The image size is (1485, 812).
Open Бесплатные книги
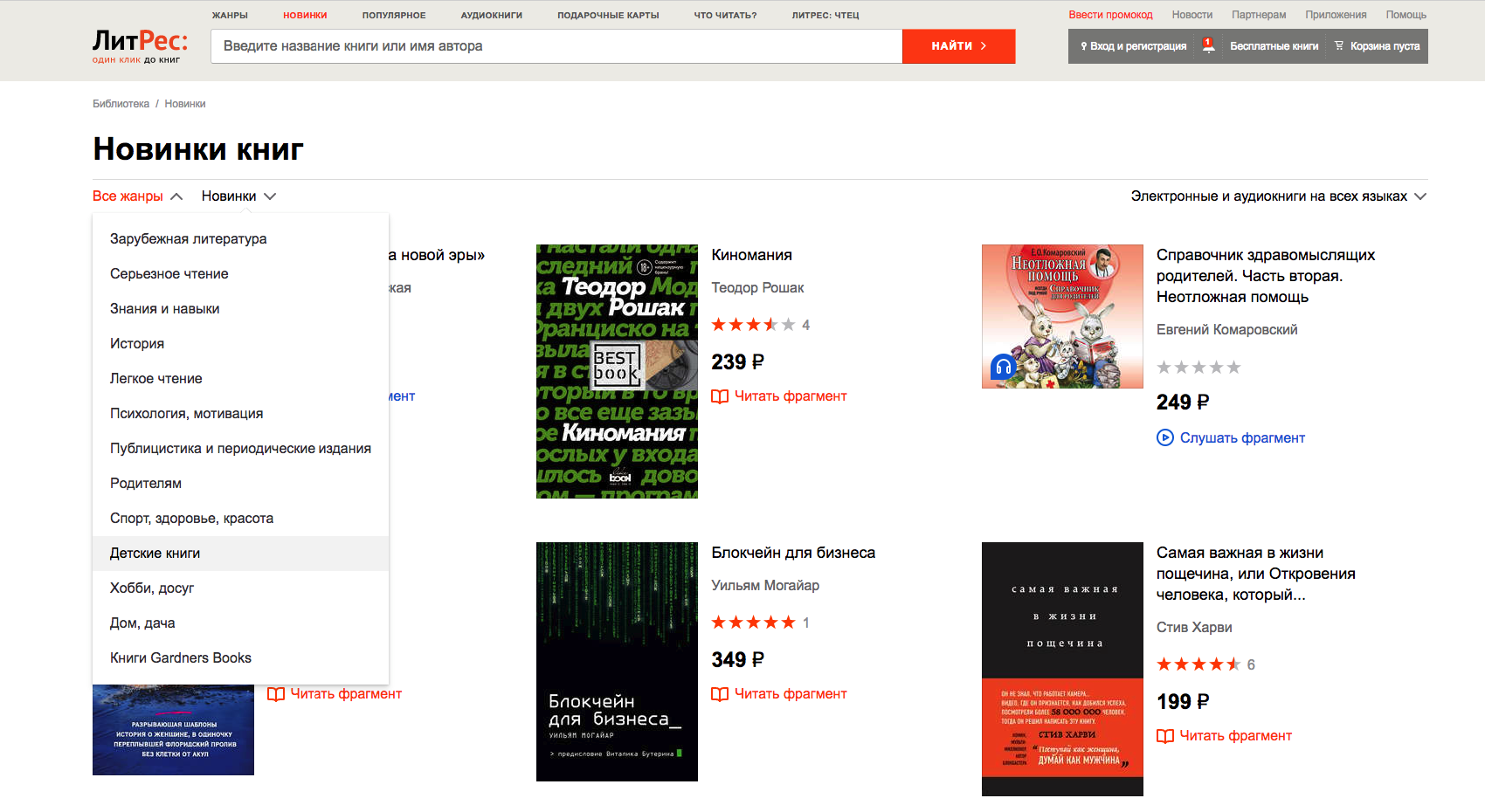1274,46
